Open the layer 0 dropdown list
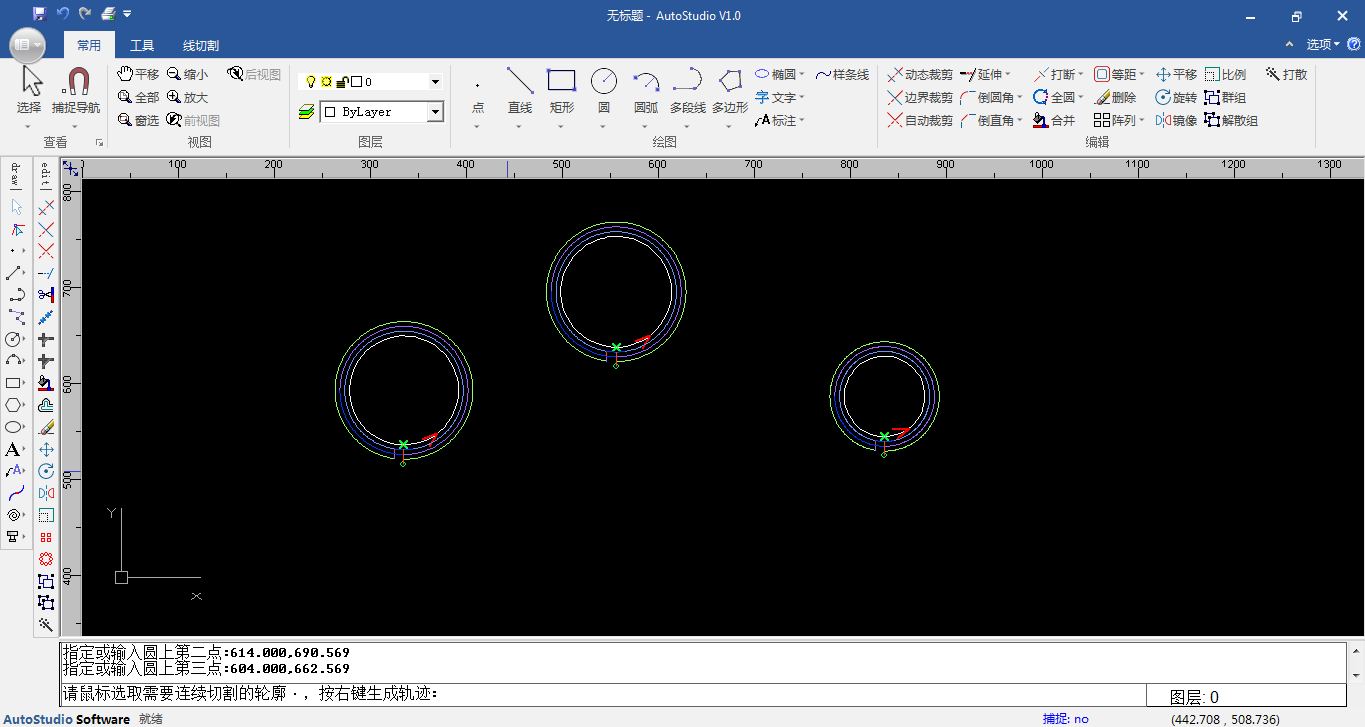 [435, 82]
